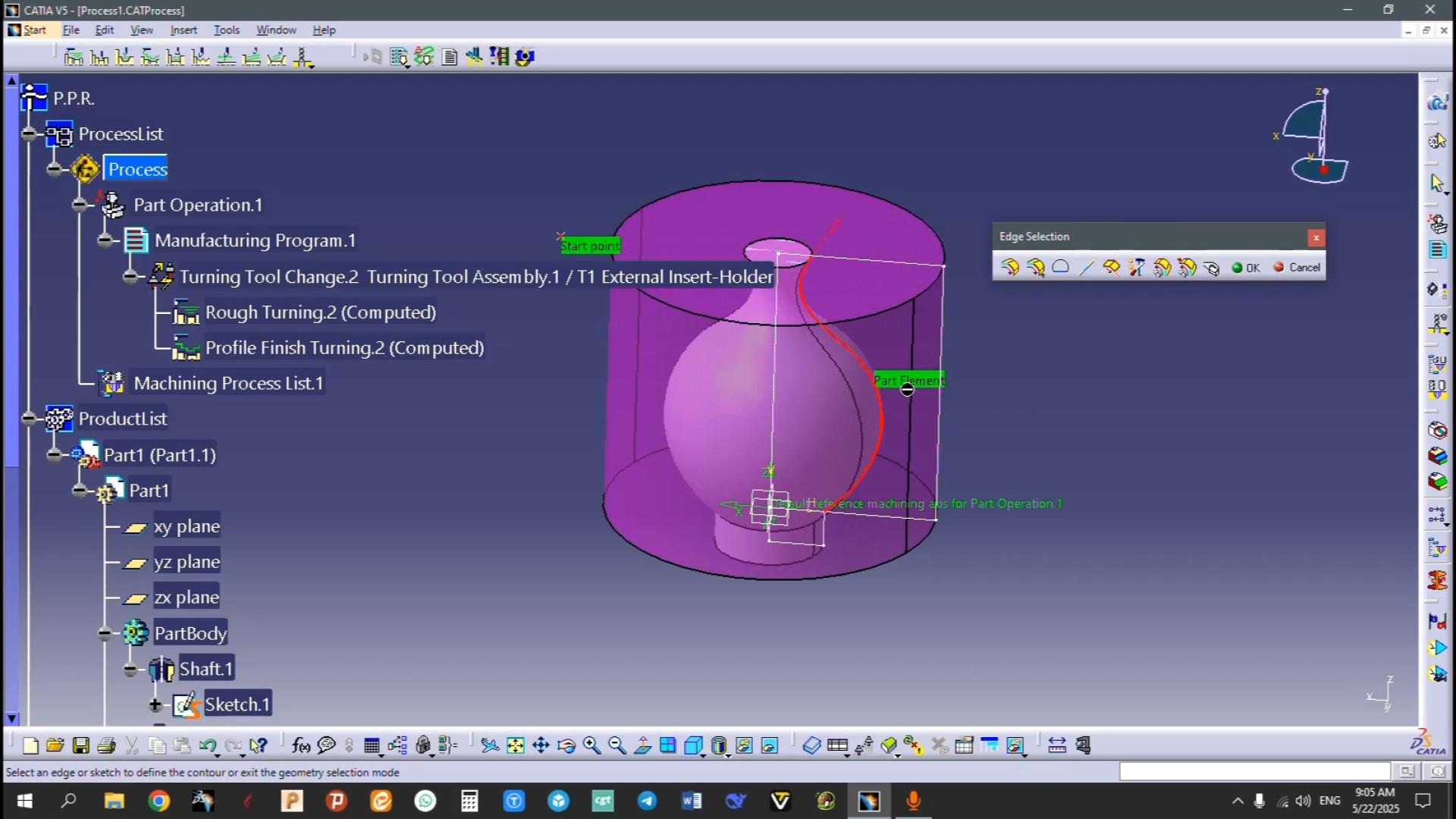Screen dimensions: 1456x819
Task: Open Google Chrome from the taskbar
Action: click(x=158, y=801)
